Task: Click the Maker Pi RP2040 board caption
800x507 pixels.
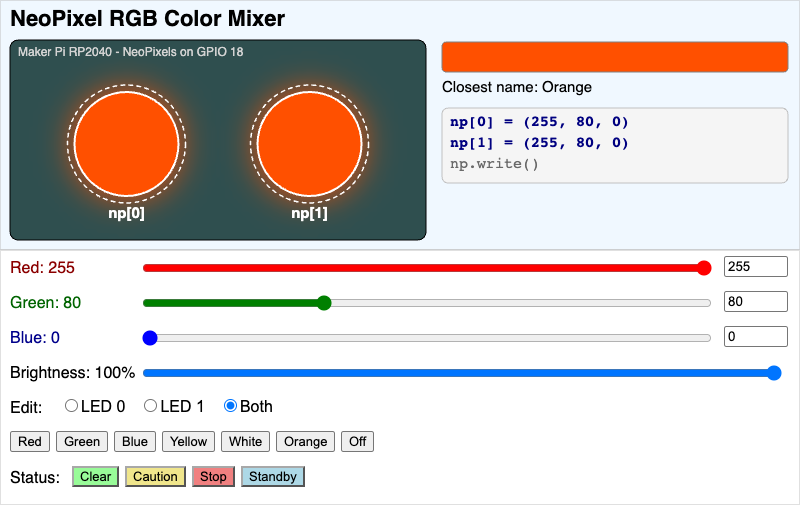Action: [x=131, y=52]
